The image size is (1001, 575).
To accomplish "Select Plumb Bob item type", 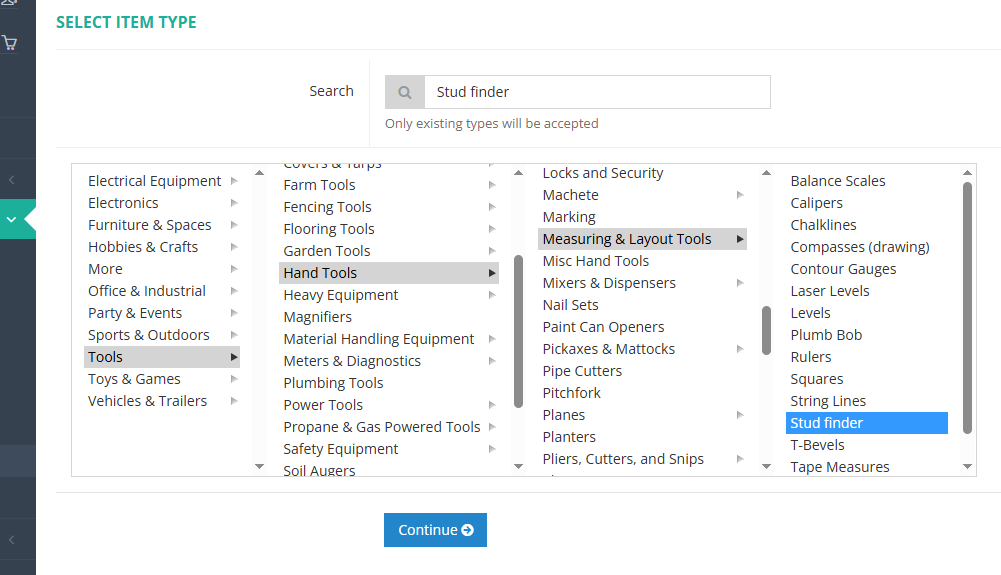I will click(826, 335).
